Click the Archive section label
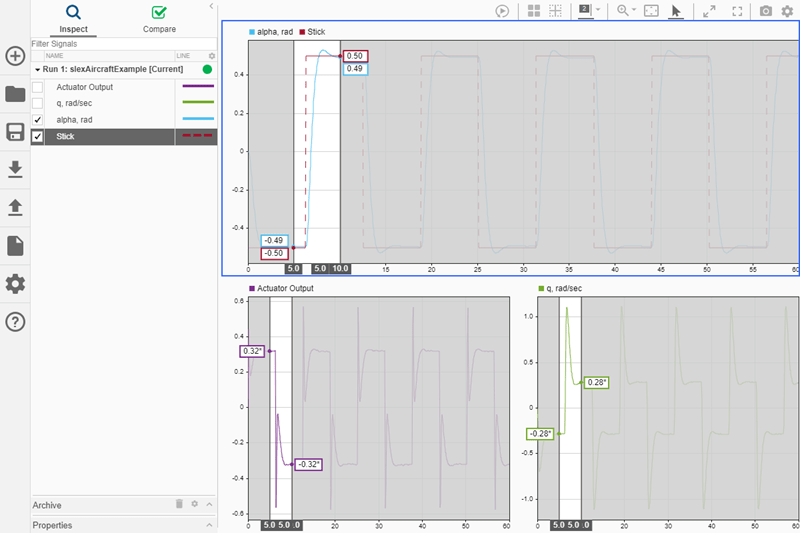 click(47, 505)
